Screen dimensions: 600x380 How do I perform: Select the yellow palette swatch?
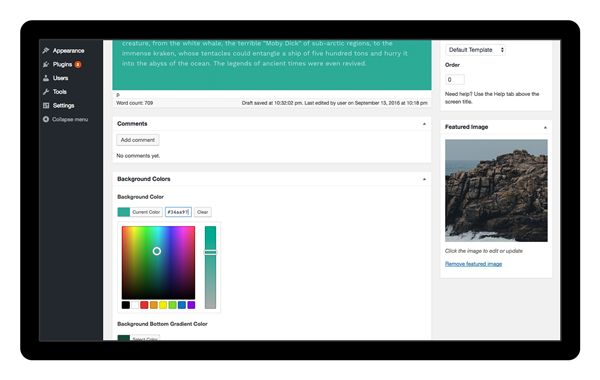pyautogui.click(x=163, y=305)
